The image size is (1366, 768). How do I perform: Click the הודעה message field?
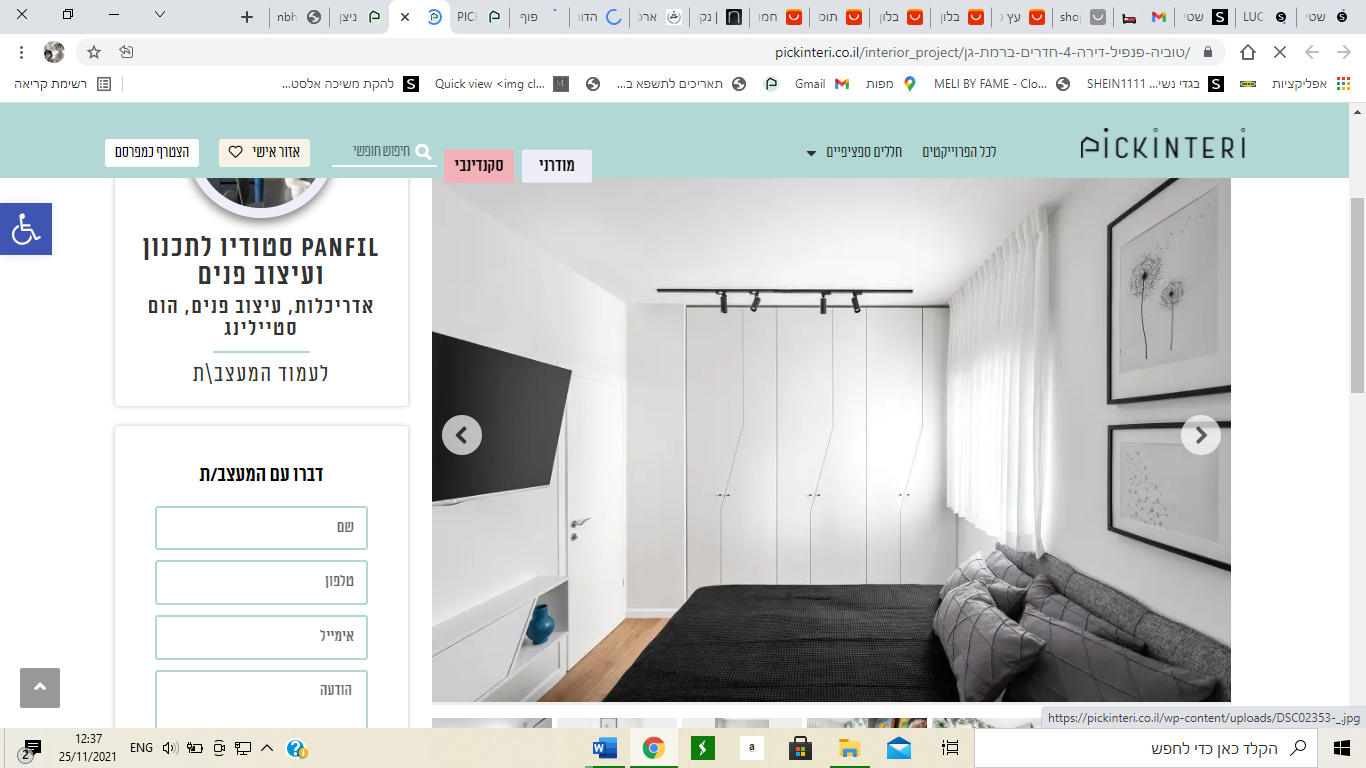[261, 700]
